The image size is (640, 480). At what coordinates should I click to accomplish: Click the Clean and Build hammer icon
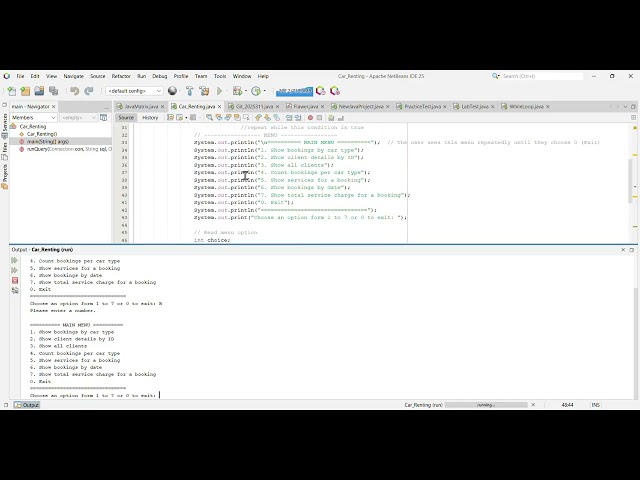click(203, 91)
